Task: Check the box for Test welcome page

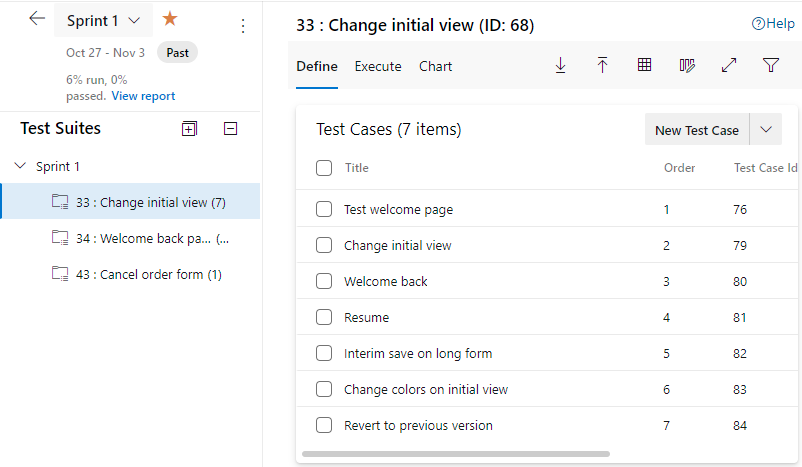Action: coord(324,210)
